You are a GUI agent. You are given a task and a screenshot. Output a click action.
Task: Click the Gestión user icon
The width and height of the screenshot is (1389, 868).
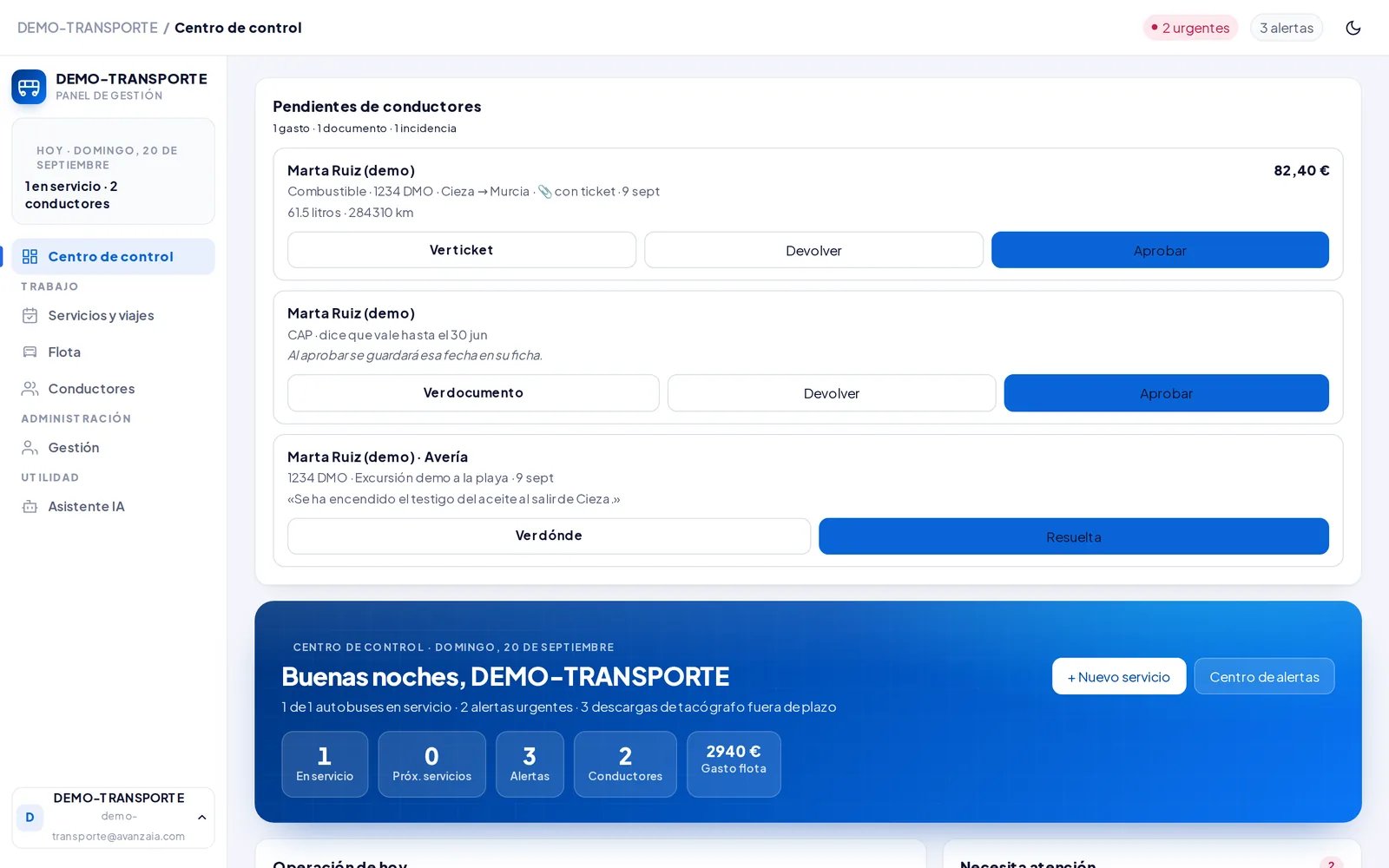point(30,447)
